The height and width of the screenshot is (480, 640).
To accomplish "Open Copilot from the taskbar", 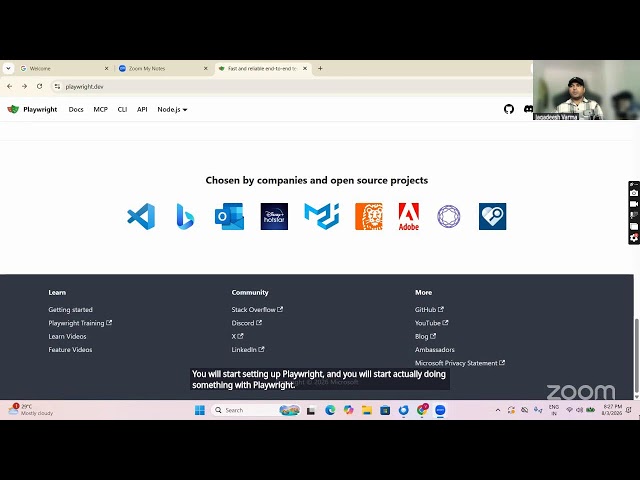I will [x=349, y=410].
